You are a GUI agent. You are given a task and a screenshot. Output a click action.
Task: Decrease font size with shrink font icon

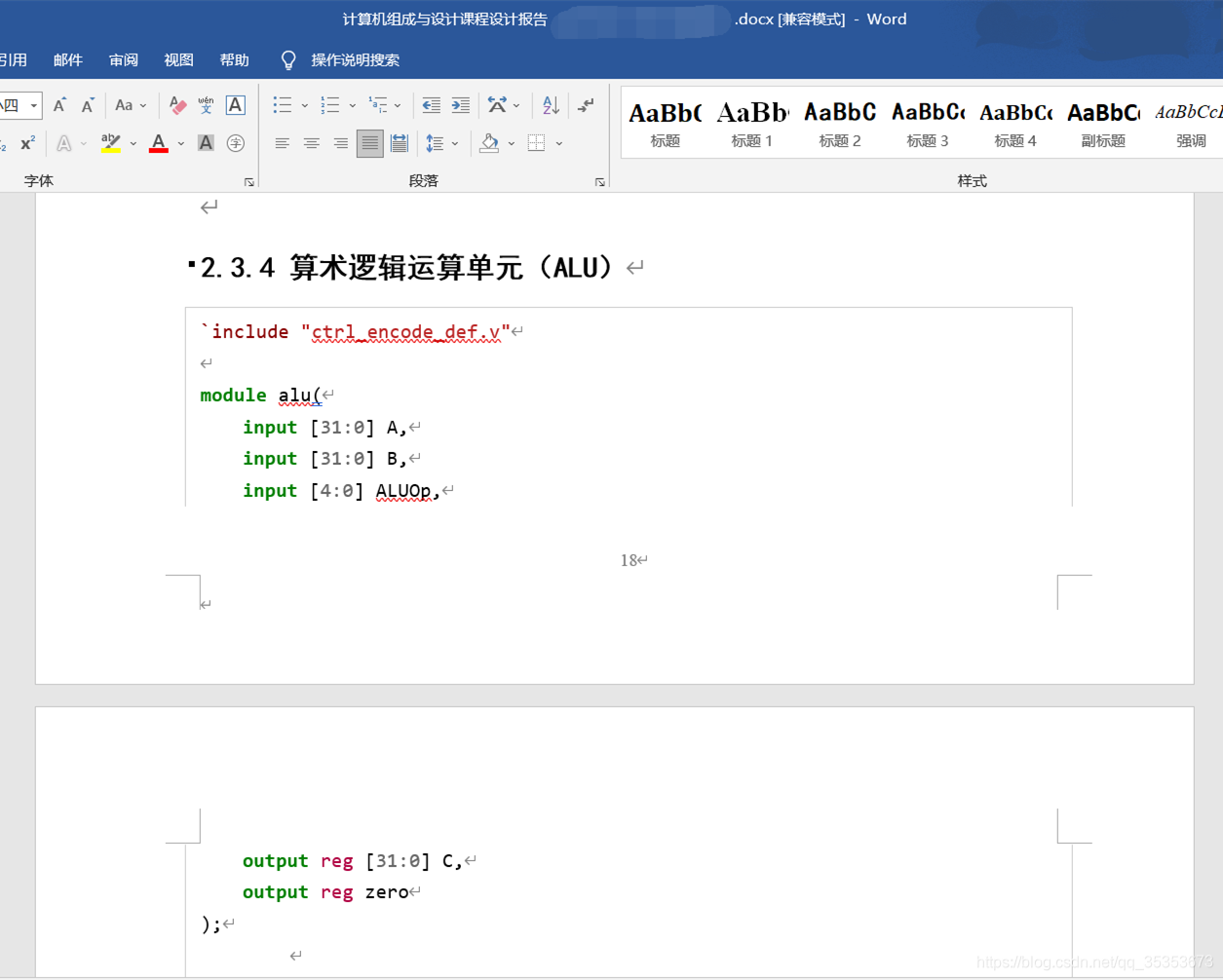point(88,105)
